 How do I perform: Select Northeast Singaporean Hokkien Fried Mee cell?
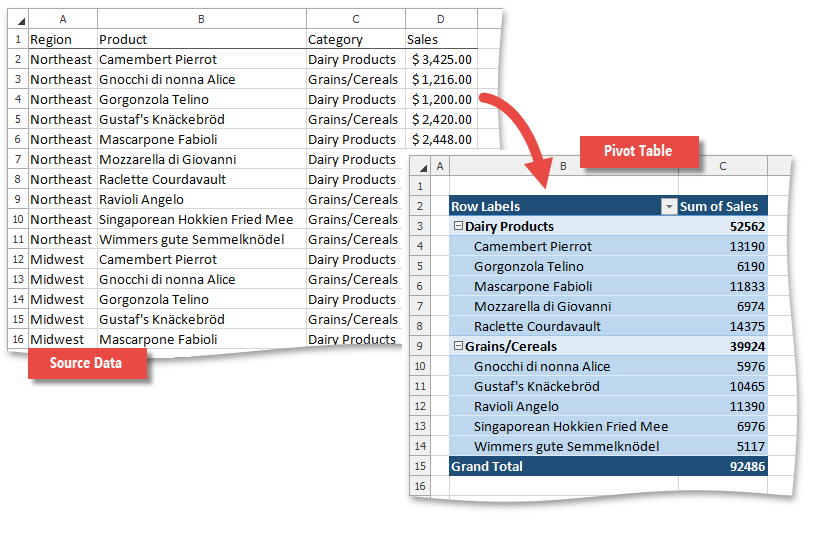coord(202,219)
